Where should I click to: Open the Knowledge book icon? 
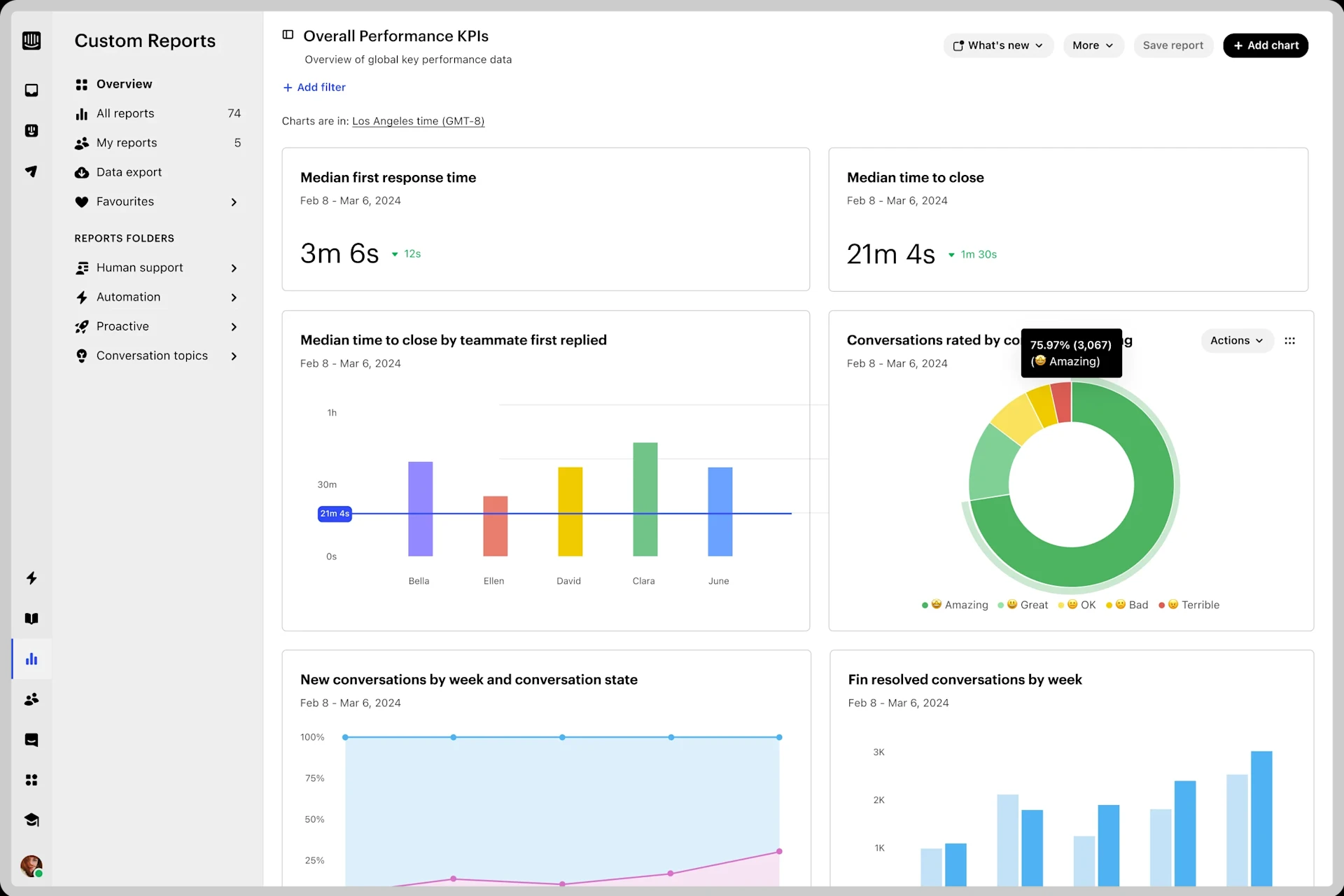(31, 619)
